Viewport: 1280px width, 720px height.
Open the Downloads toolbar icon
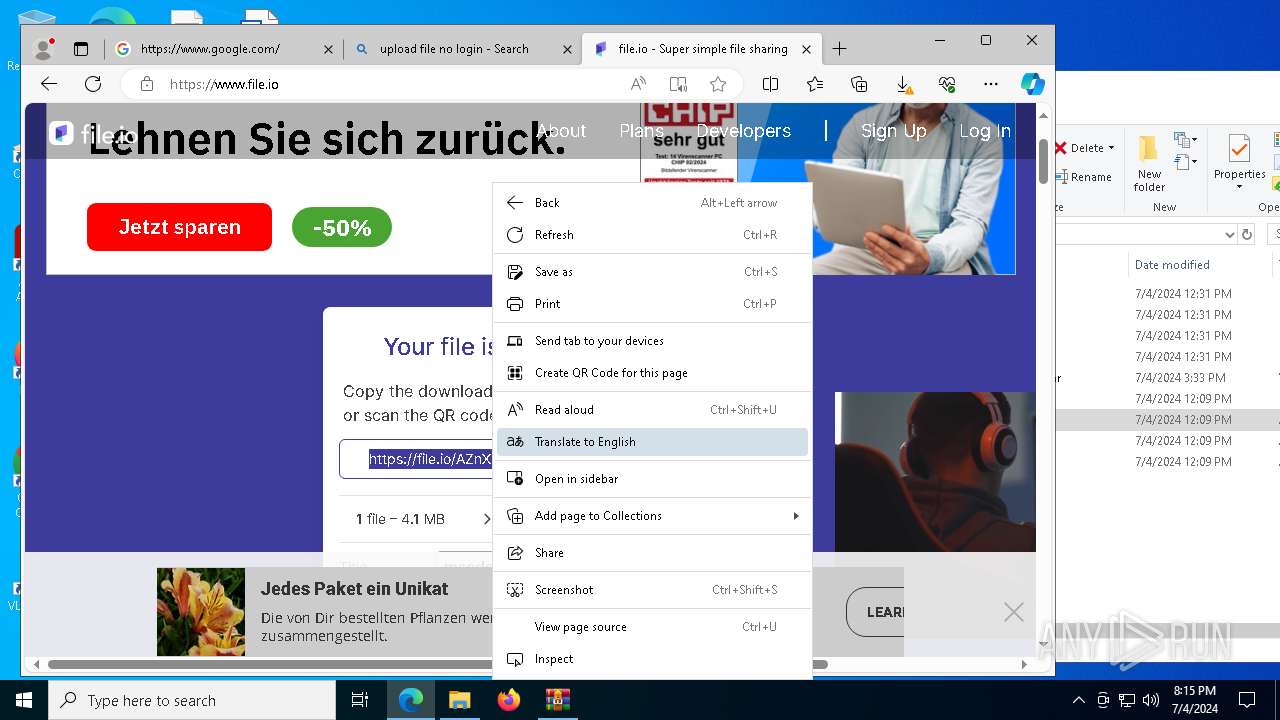point(903,84)
